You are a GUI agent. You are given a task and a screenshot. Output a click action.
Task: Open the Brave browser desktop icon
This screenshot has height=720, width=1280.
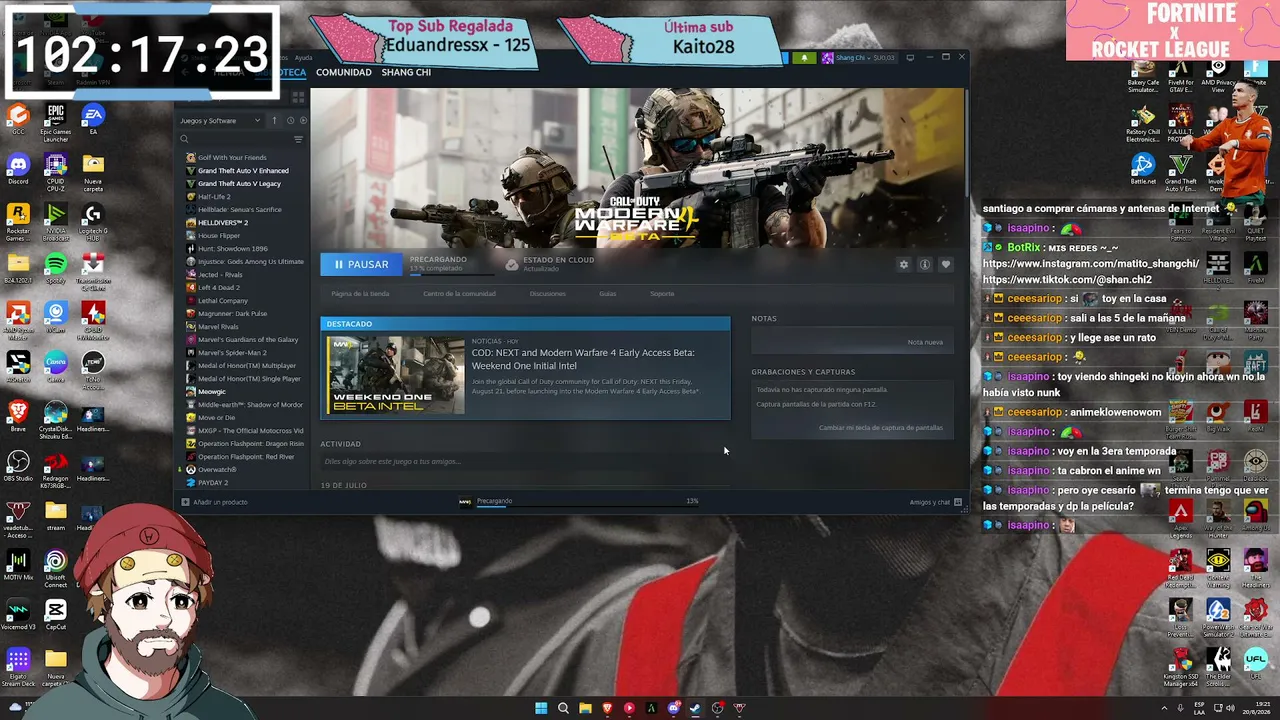(x=18, y=415)
